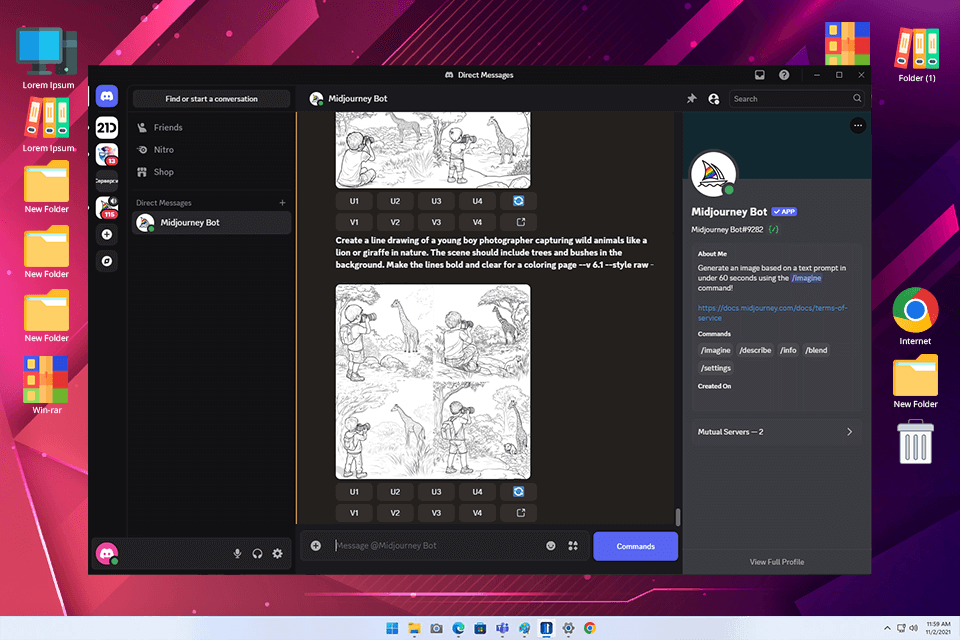Open Chrome from the taskbar
Image resolution: width=960 pixels, height=640 pixels.
coord(590,628)
